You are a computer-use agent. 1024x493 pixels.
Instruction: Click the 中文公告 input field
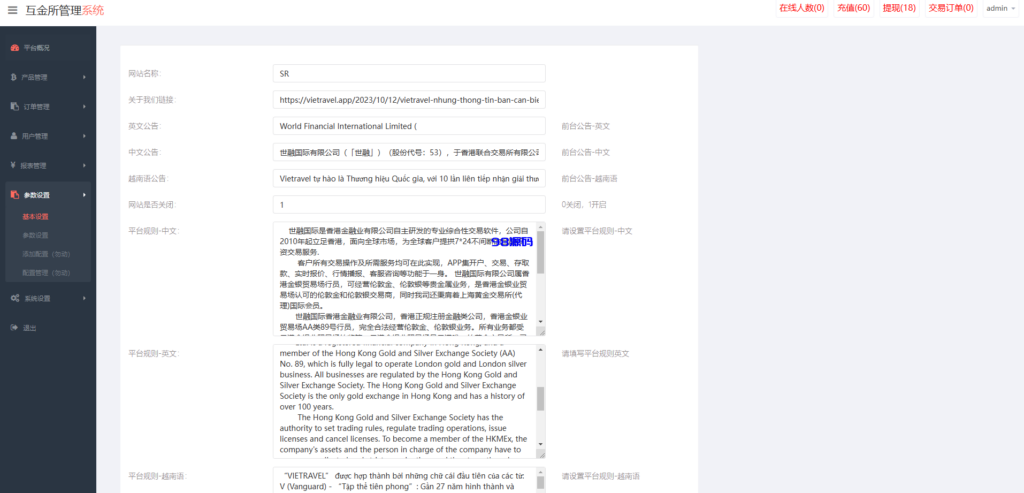(409, 152)
